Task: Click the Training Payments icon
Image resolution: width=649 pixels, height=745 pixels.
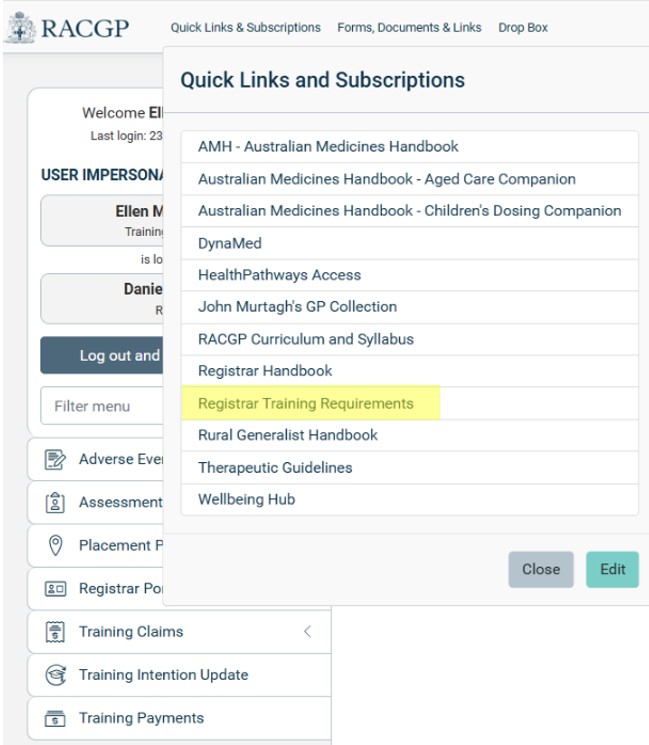Action: (x=56, y=718)
